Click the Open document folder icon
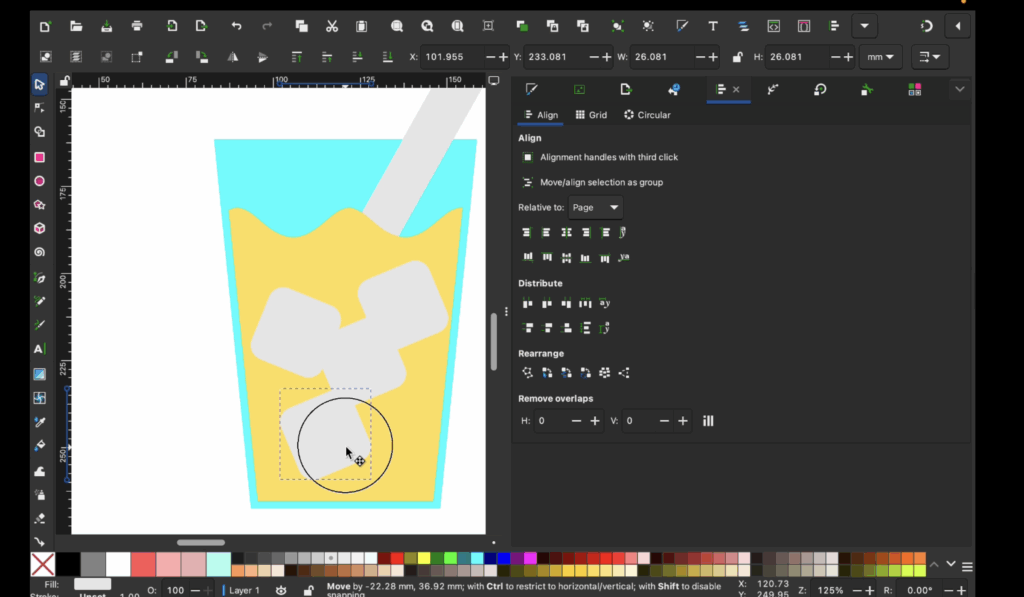Image resolution: width=1024 pixels, height=597 pixels. [x=76, y=26]
